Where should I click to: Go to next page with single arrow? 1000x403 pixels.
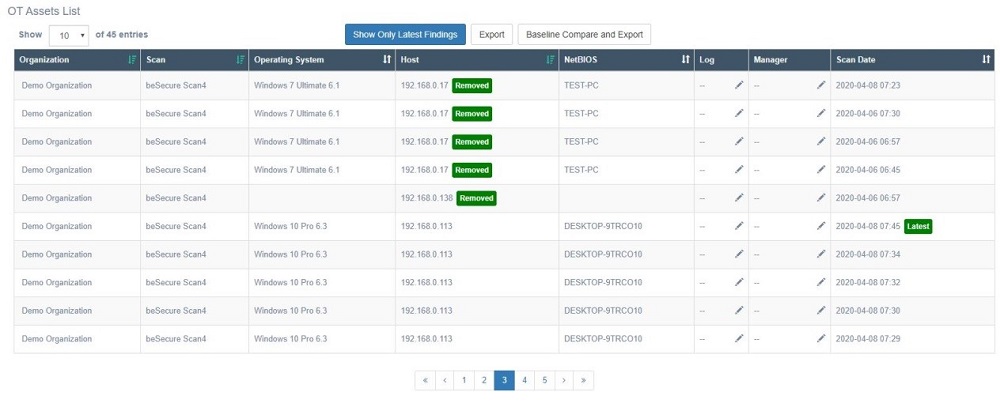click(x=564, y=380)
